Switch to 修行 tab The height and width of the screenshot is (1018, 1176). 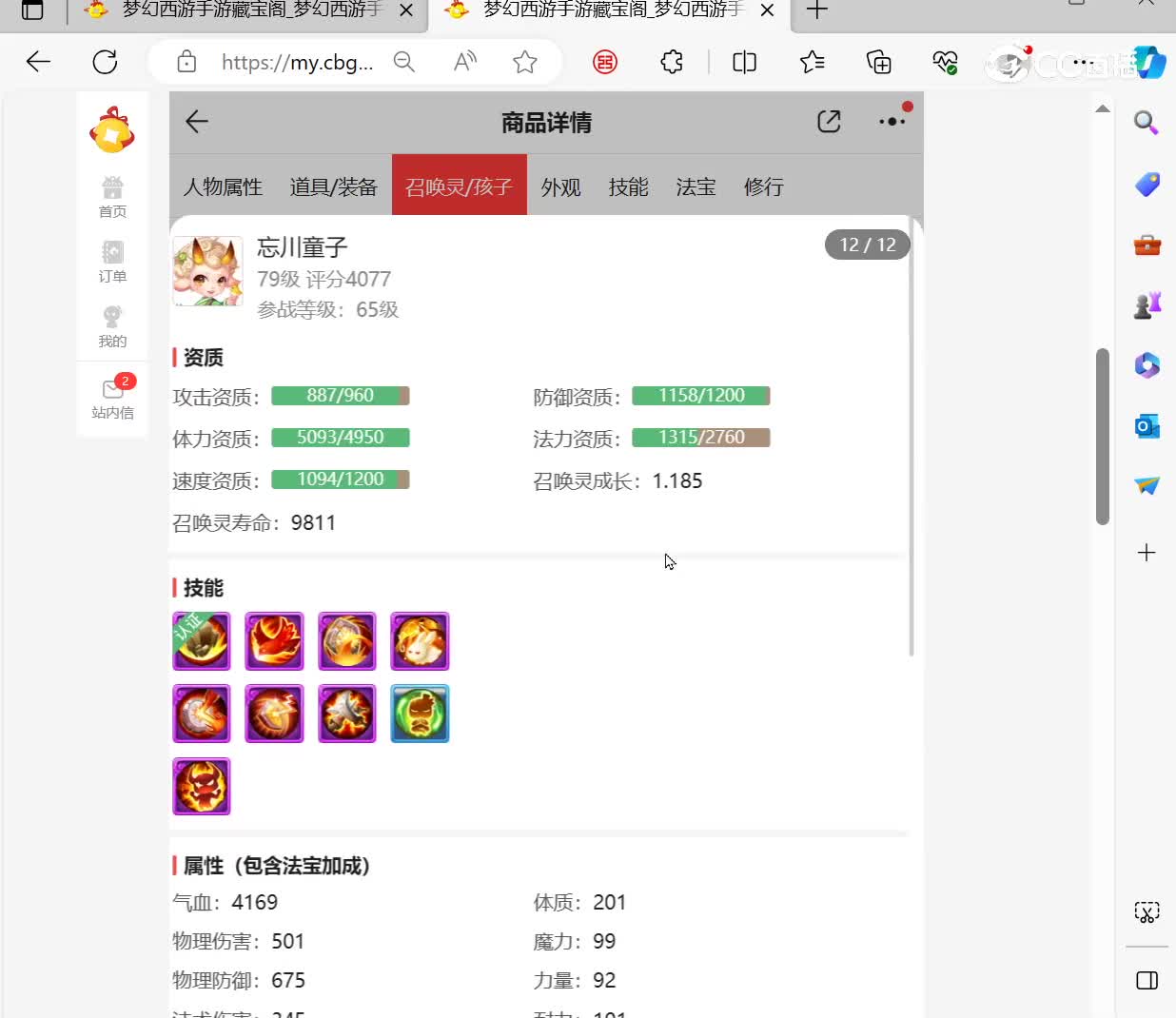point(764,186)
